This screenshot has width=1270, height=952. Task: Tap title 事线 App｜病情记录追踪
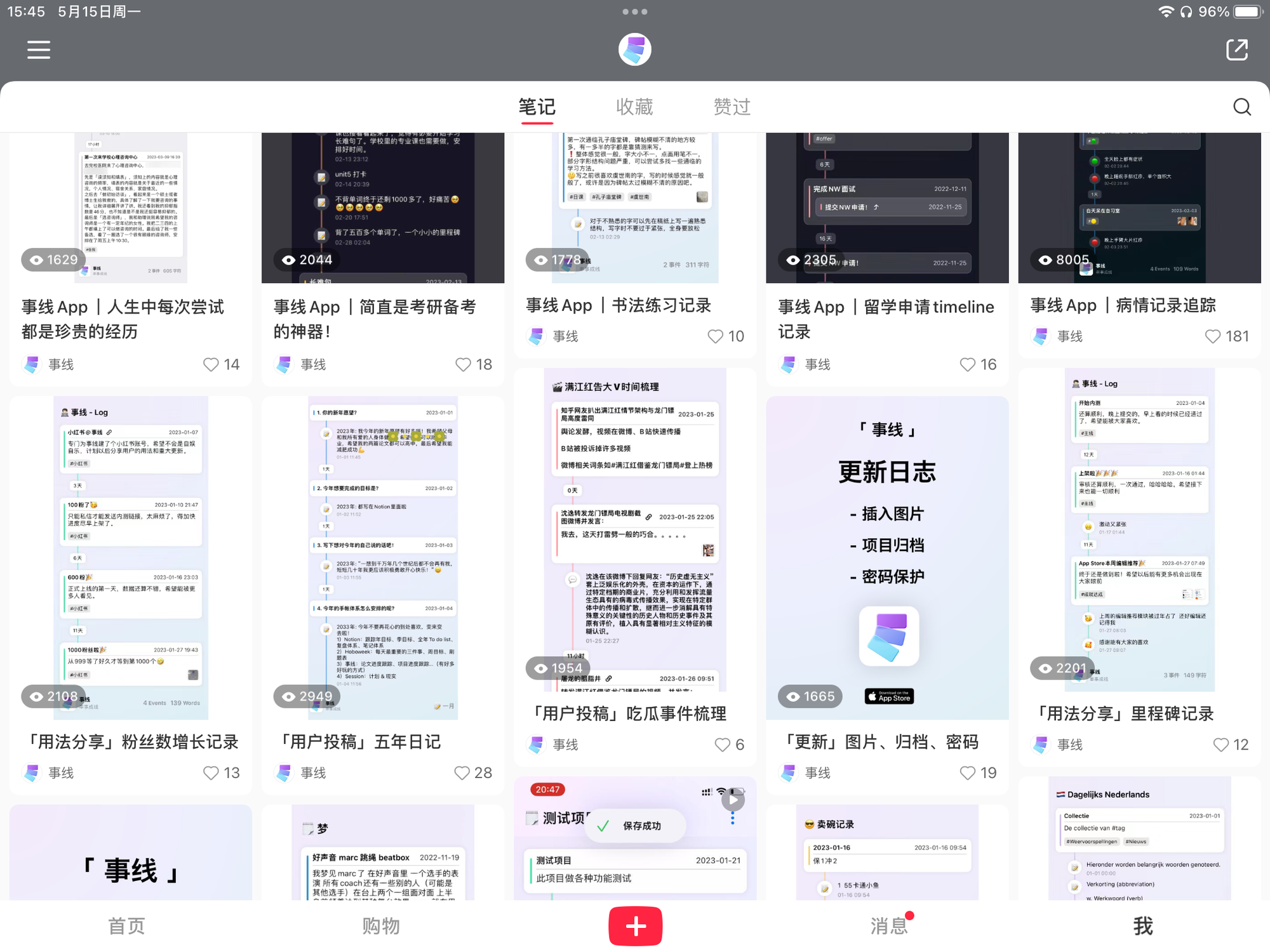1123,305
